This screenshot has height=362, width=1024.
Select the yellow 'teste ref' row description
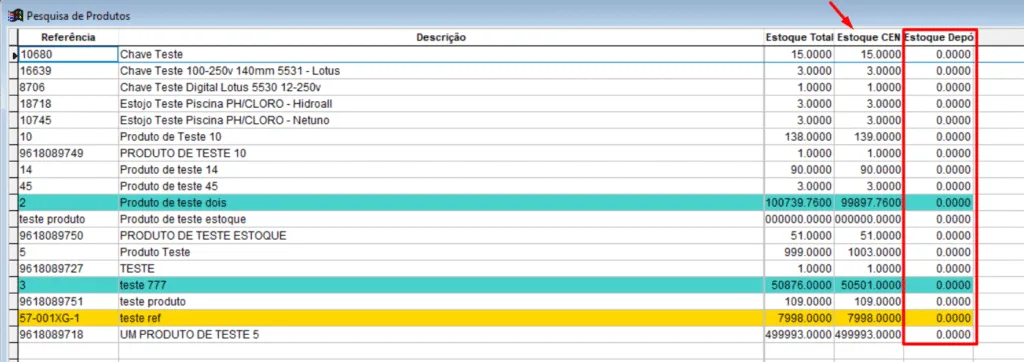tap(140, 318)
